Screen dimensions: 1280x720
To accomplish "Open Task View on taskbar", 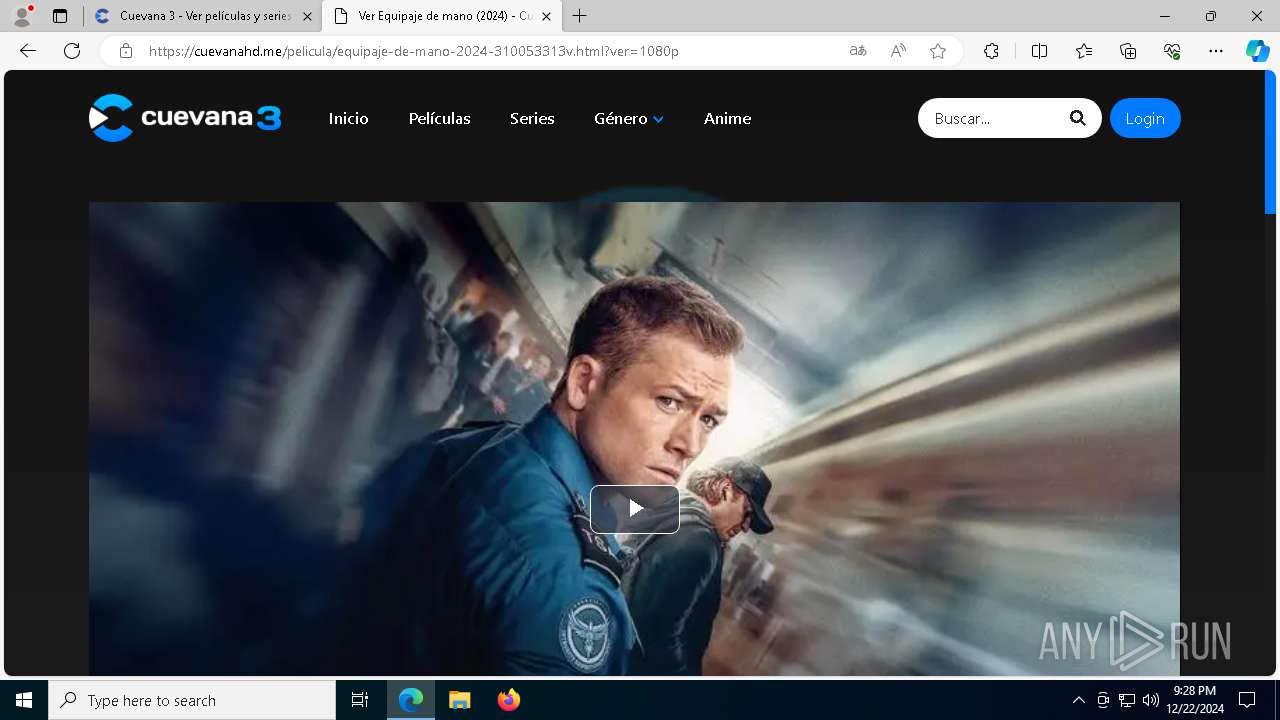I will click(x=360, y=700).
